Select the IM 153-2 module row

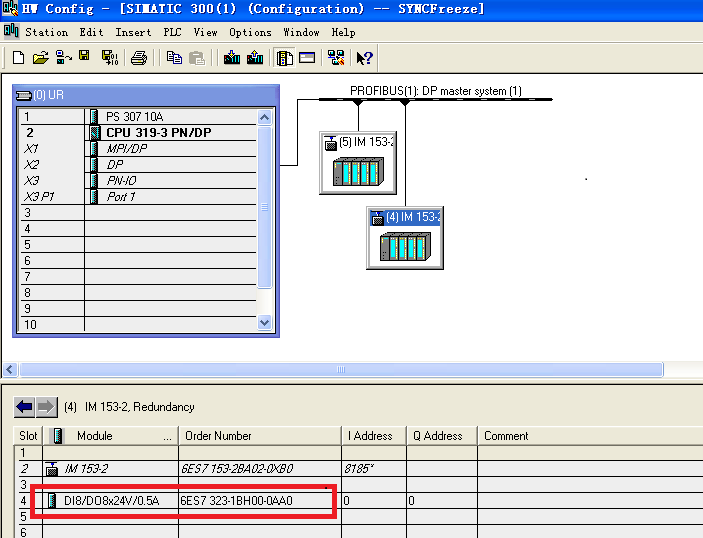tap(359, 469)
